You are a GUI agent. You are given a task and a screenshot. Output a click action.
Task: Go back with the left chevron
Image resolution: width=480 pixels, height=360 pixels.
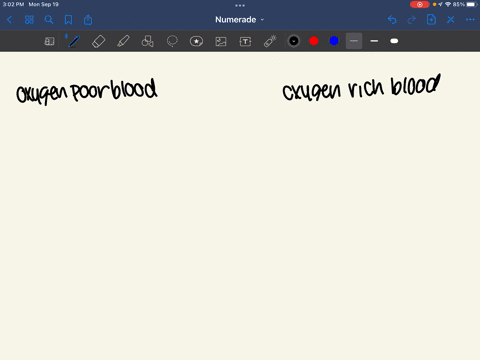coord(9,20)
